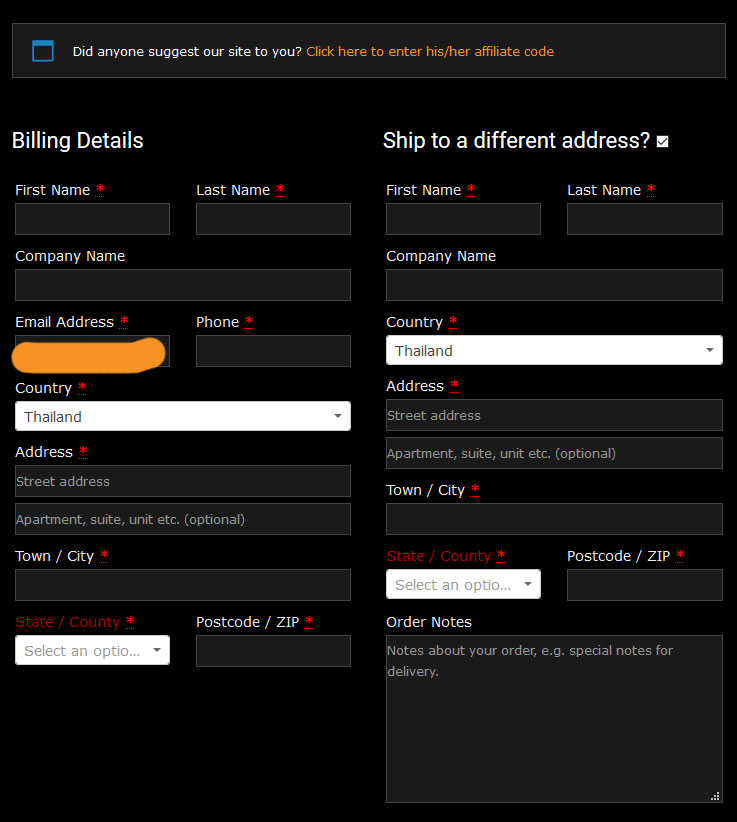
Task: Focus the billing Company Name field
Action: tap(182, 285)
